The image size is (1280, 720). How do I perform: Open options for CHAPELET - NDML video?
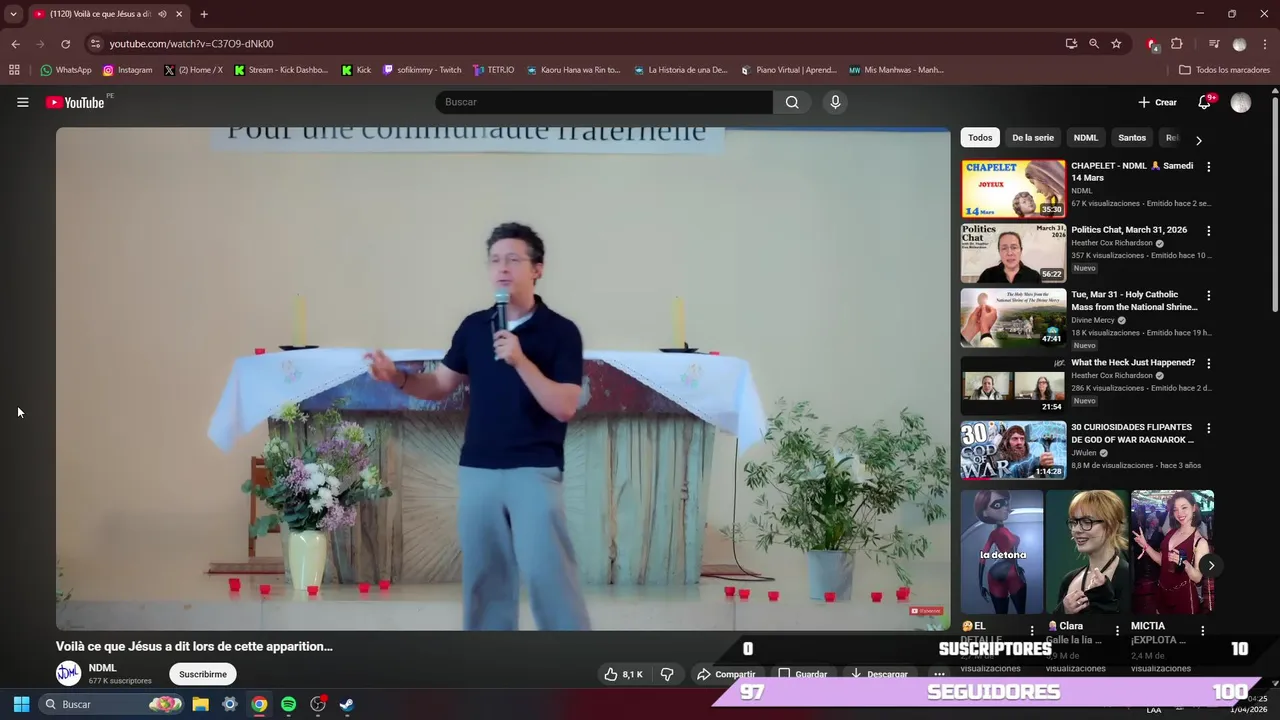1208,167
